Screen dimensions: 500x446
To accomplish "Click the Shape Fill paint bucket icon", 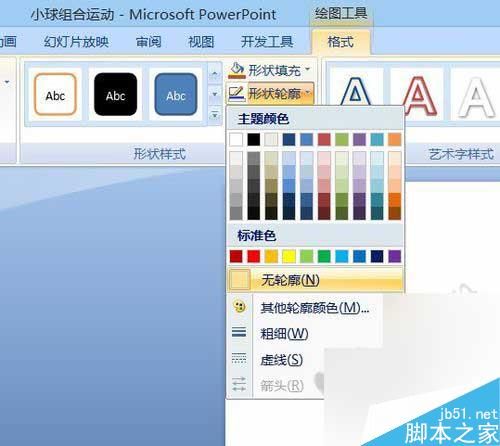I will 237,70.
